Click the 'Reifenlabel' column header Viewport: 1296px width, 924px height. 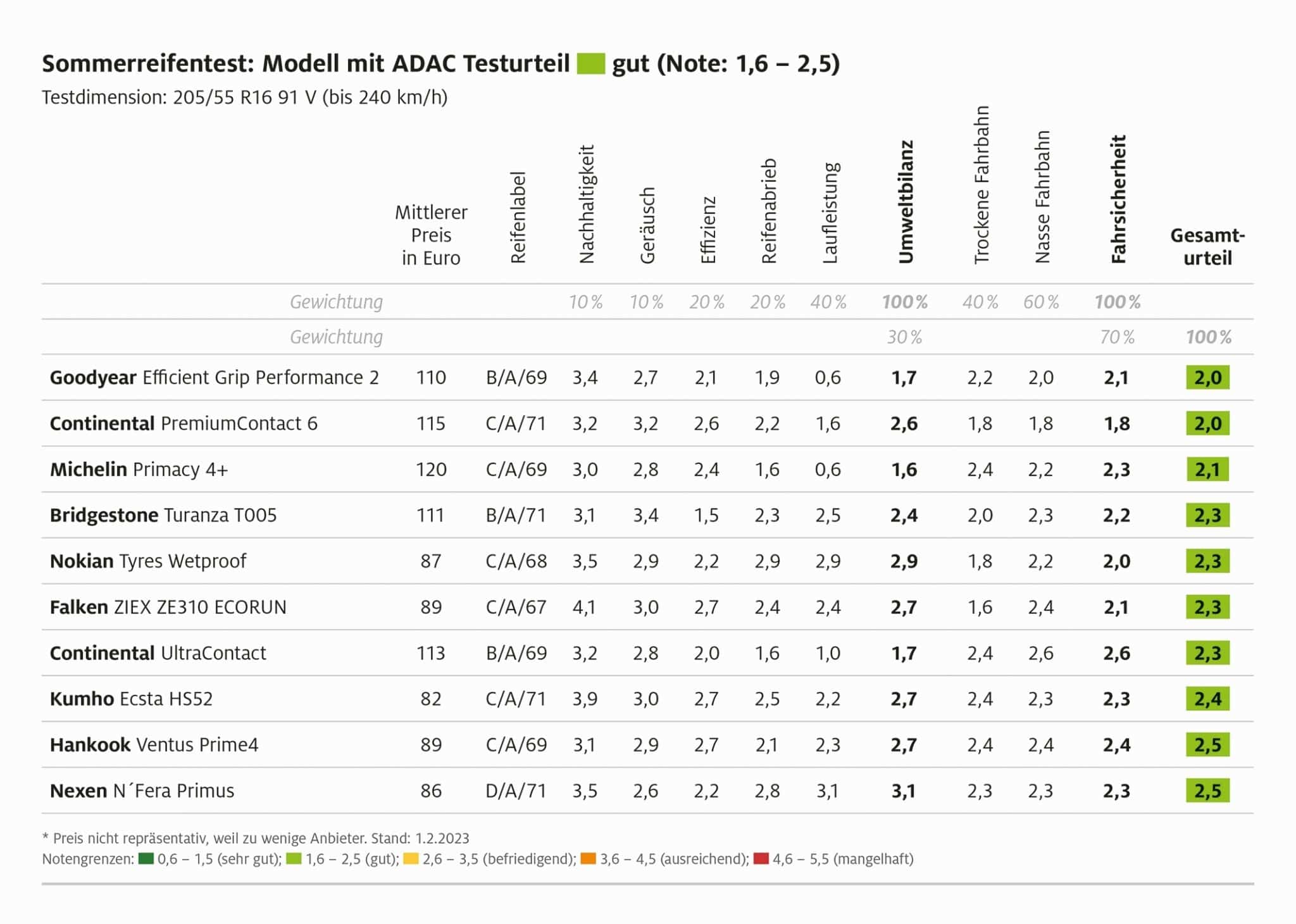click(x=518, y=217)
